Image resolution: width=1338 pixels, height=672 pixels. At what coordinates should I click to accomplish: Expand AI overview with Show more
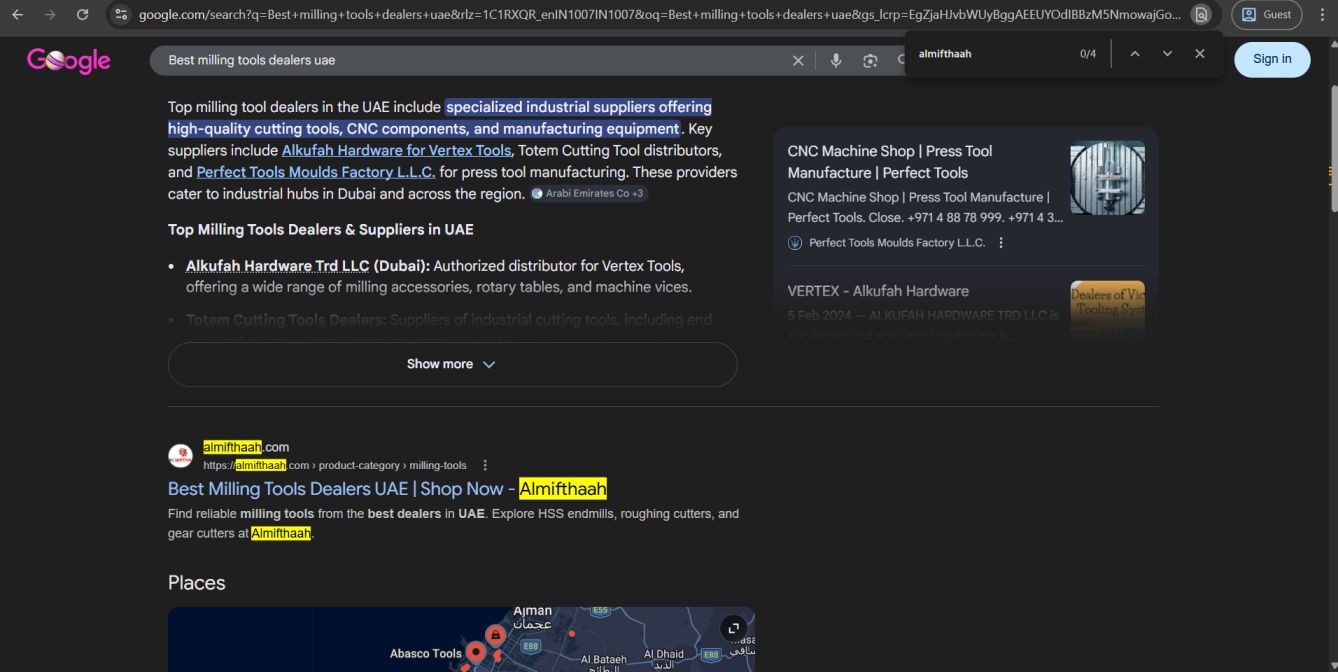[452, 364]
